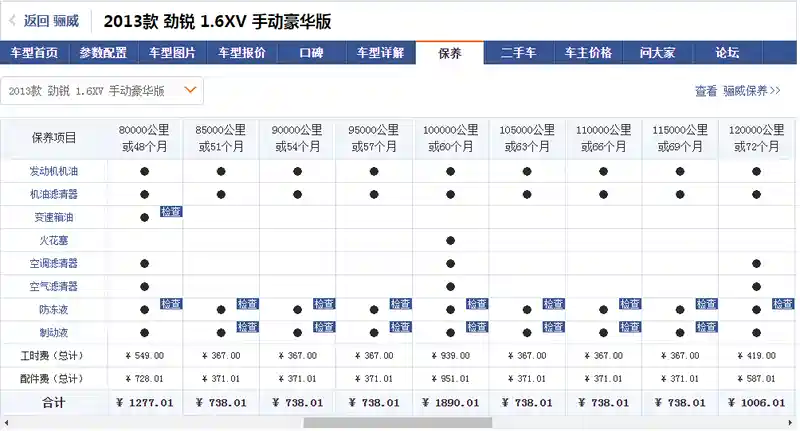Click the 检查 badge in 制动液 row at 85000公里

coord(247,327)
